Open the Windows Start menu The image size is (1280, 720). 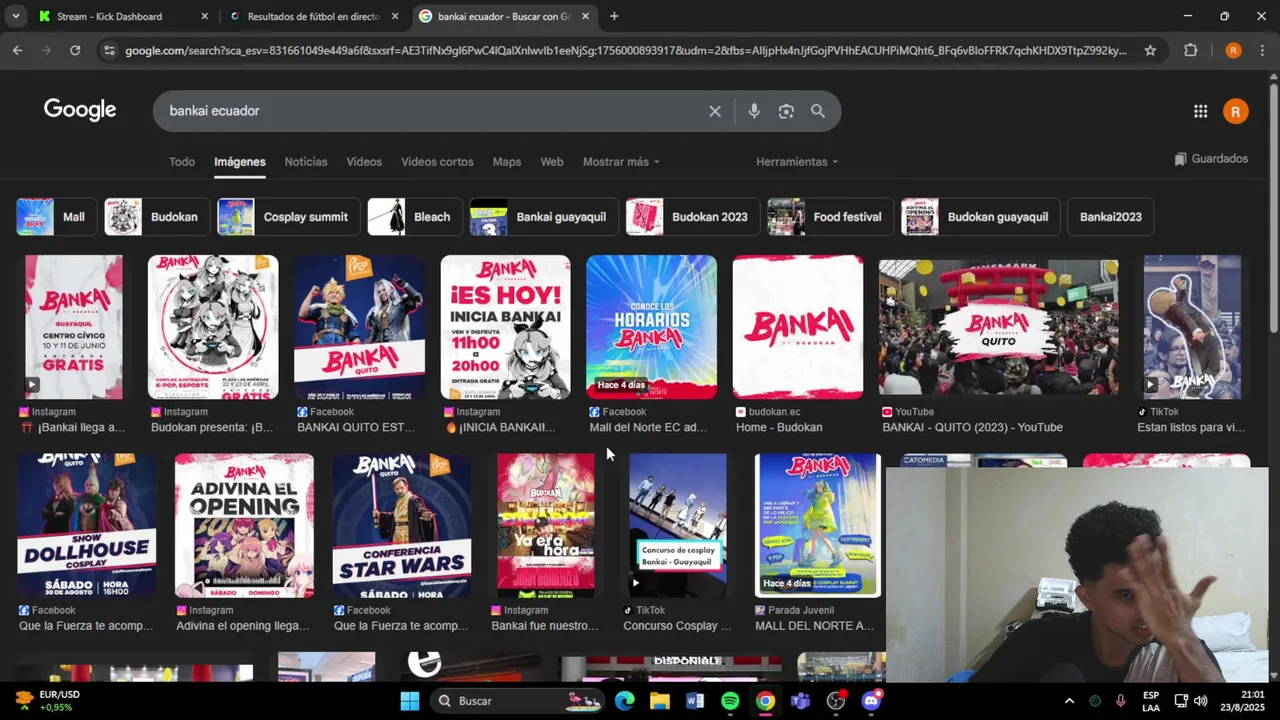[410, 701]
